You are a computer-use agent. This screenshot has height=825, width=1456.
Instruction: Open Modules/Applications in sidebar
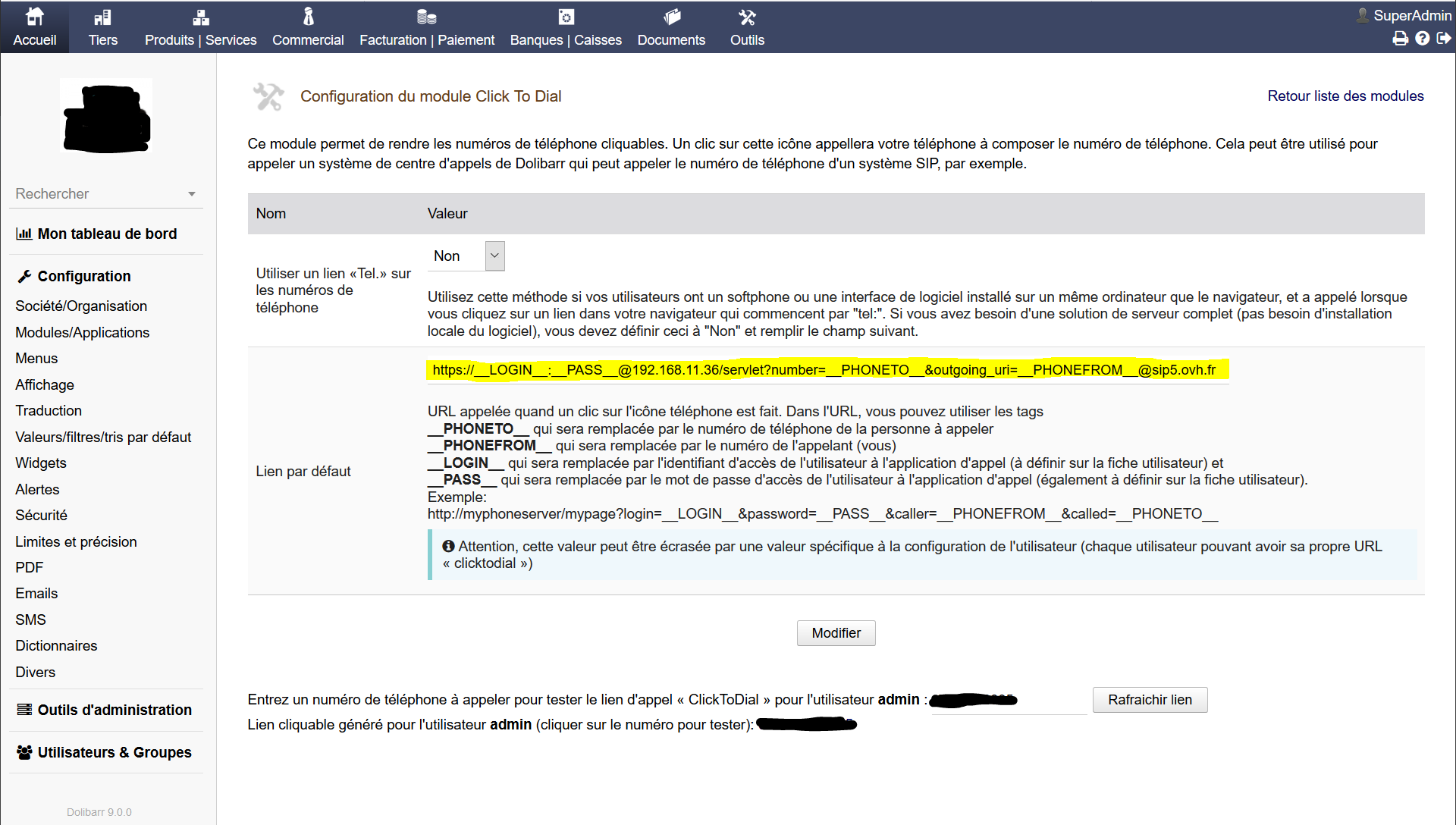[x=82, y=332]
